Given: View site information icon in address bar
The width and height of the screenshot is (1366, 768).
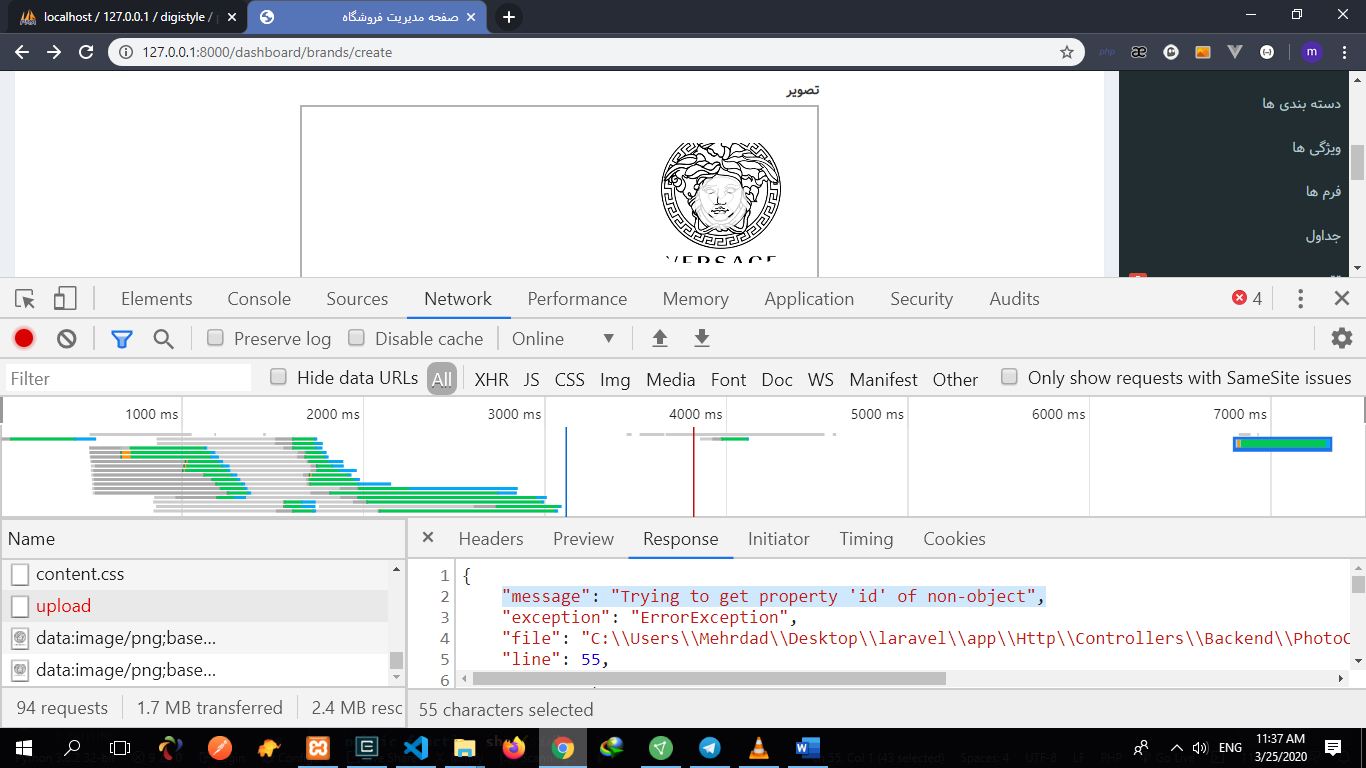Looking at the screenshot, I should 126,52.
